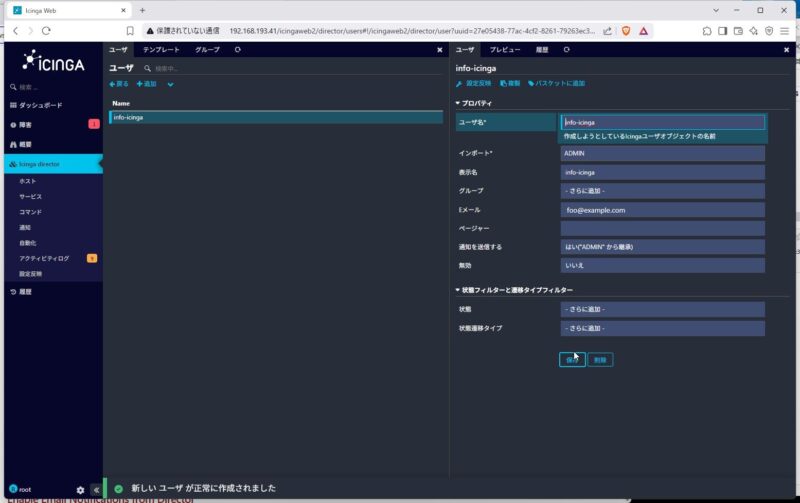Open the 通知を送信する dropdown
The height and width of the screenshot is (503, 800).
[663, 246]
